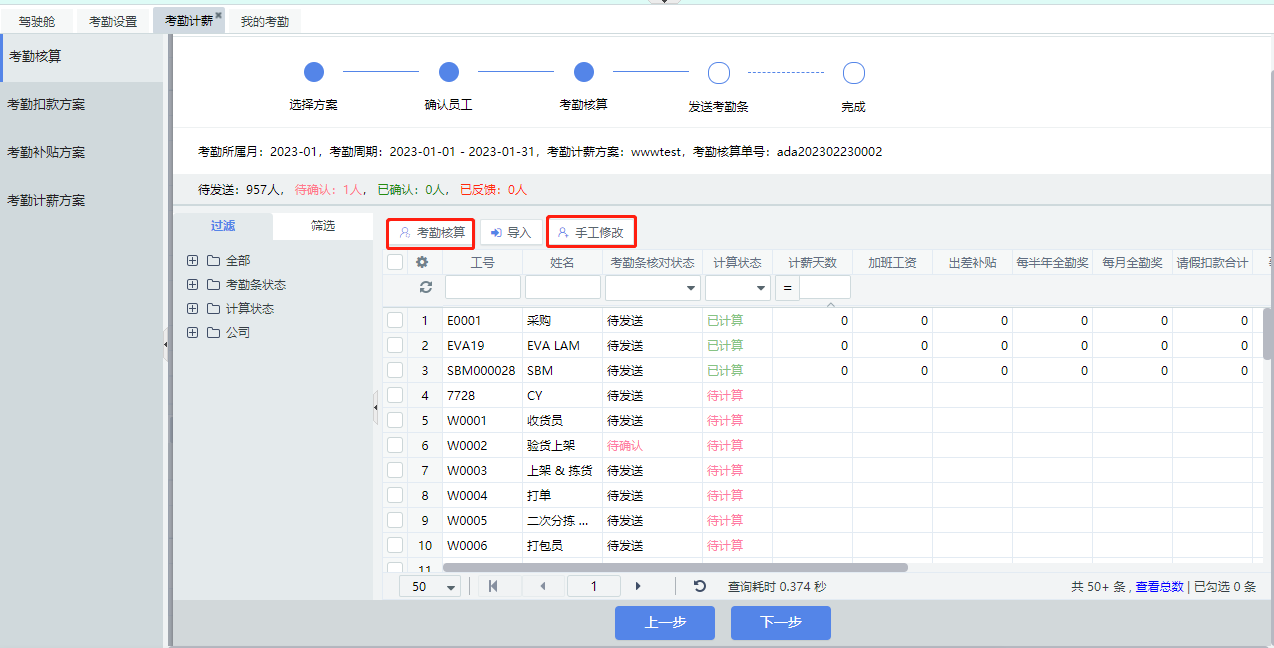Click the page number input field
The height and width of the screenshot is (648, 1274).
(x=594, y=587)
